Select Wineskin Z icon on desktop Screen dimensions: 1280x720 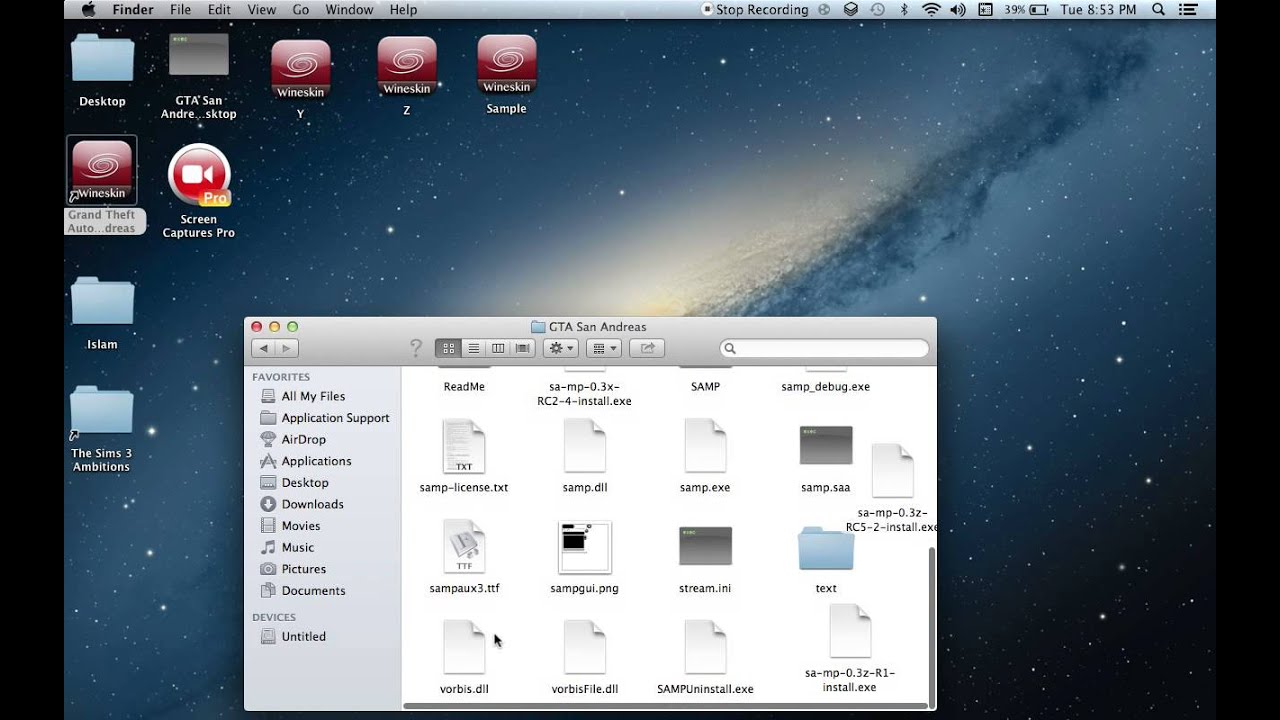pyautogui.click(x=407, y=66)
